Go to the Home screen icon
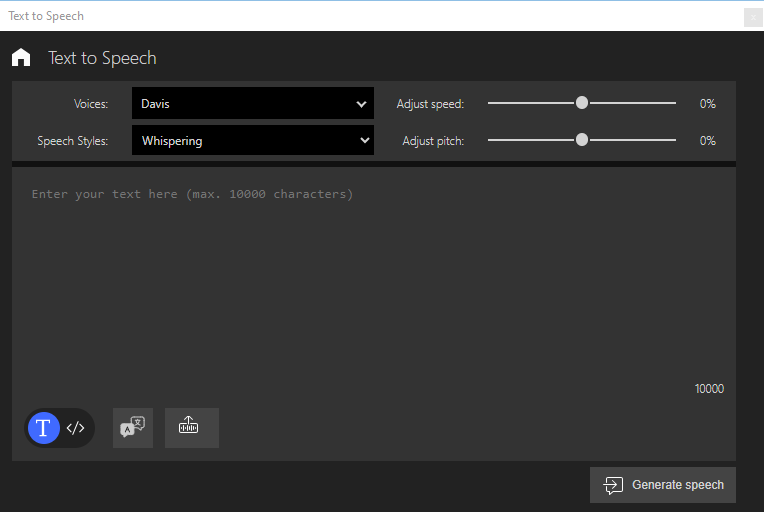 pos(21,58)
